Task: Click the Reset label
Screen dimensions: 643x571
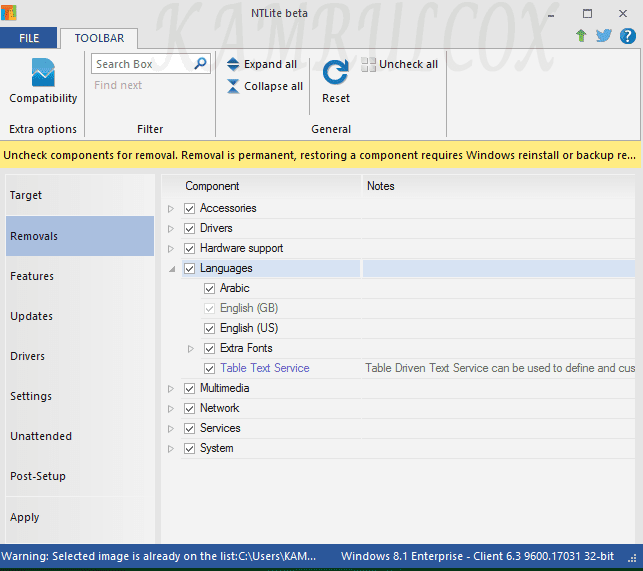Action: click(x=336, y=98)
